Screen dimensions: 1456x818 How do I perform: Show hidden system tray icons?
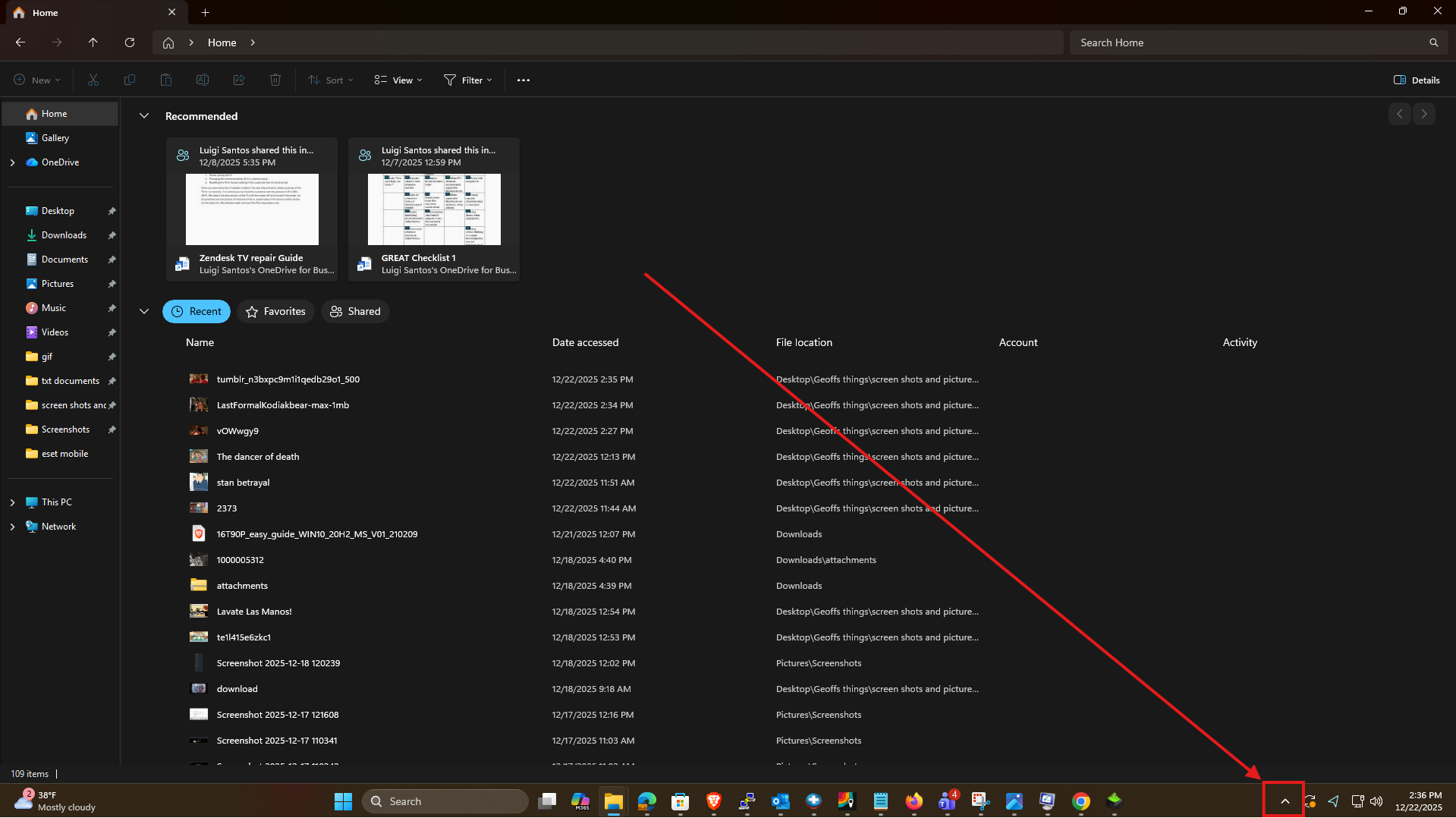[1285, 801]
